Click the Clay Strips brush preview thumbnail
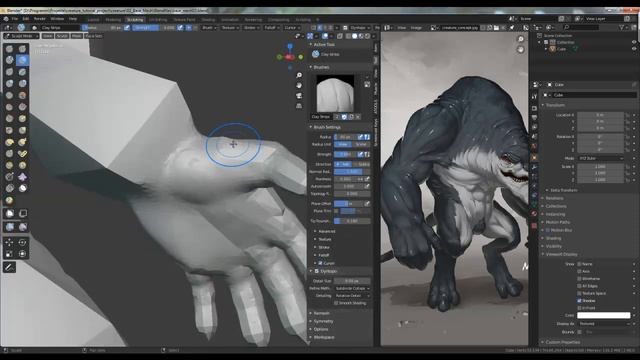Screen dimensions: 640x360 tap(335, 93)
